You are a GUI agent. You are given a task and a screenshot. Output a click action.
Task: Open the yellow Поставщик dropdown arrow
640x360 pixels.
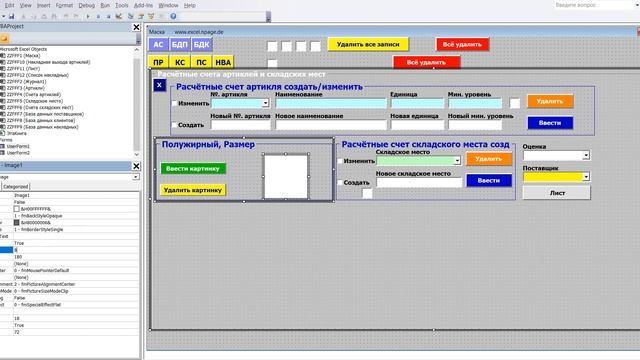pos(586,177)
